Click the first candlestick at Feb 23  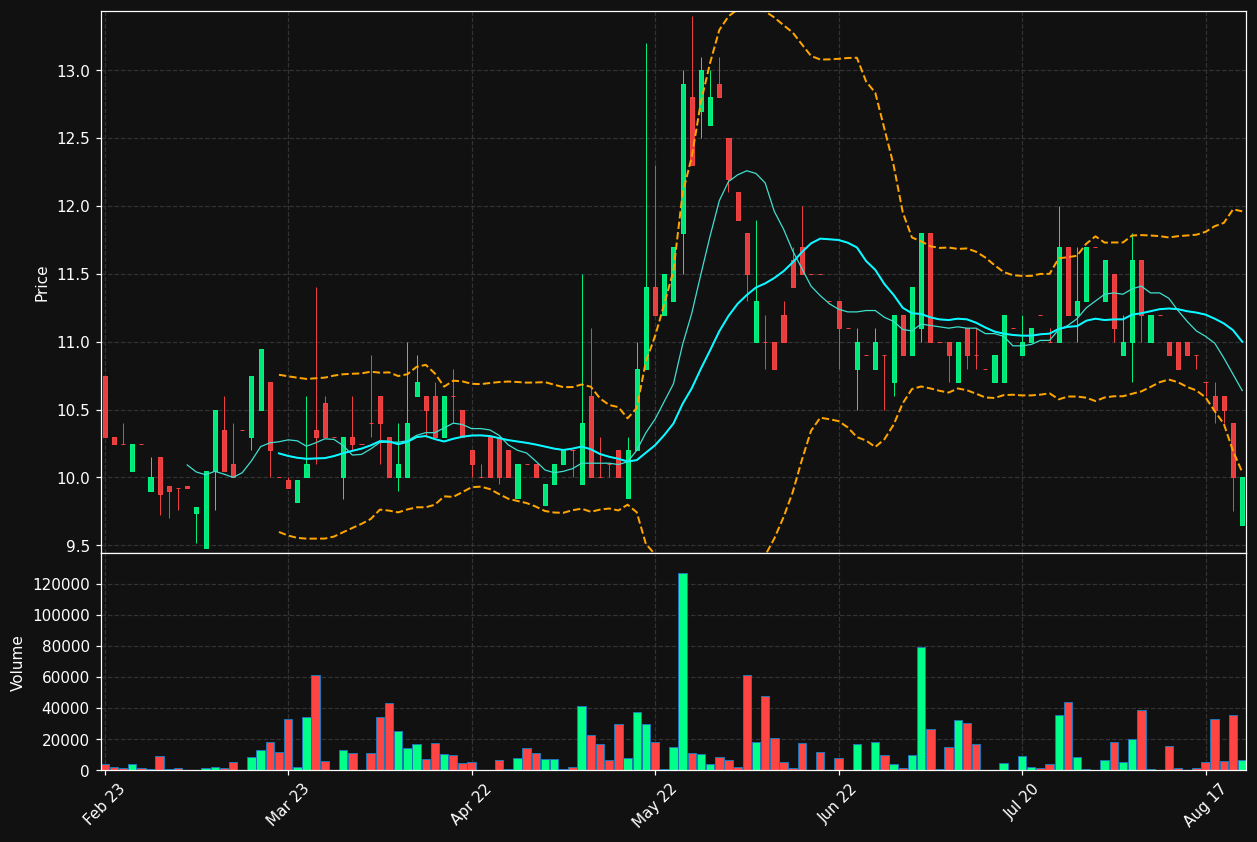click(105, 407)
